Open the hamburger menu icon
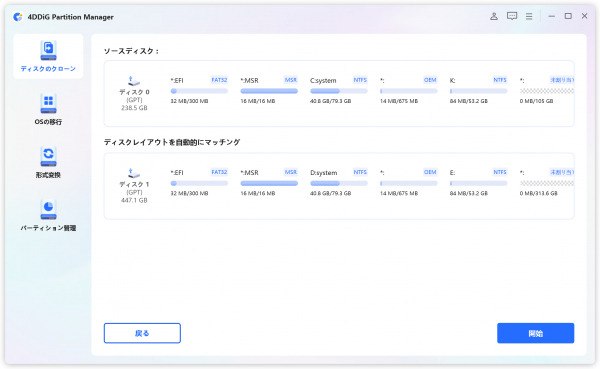This screenshot has height=369, width=600. click(529, 16)
